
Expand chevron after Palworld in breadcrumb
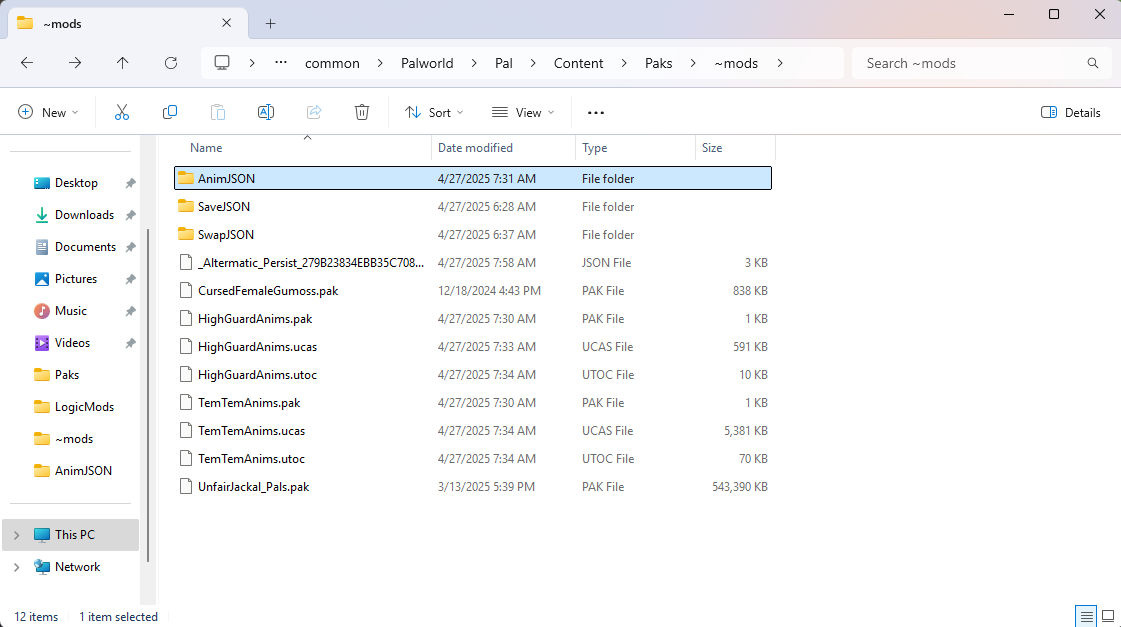pyautogui.click(x=474, y=63)
